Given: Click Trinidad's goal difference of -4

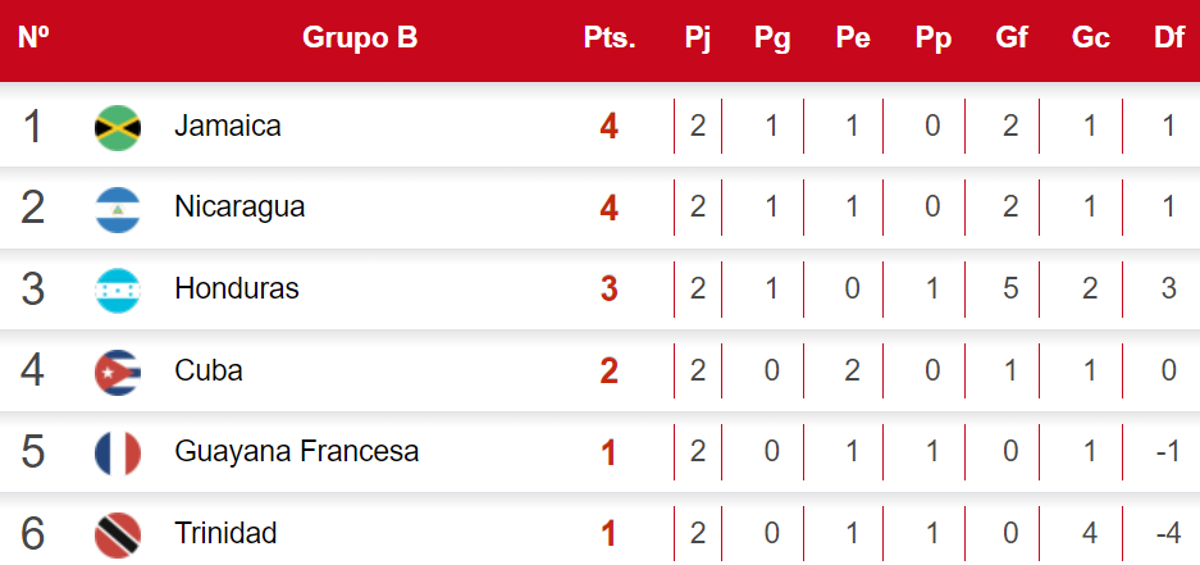Looking at the screenshot, I should 1168,534.
